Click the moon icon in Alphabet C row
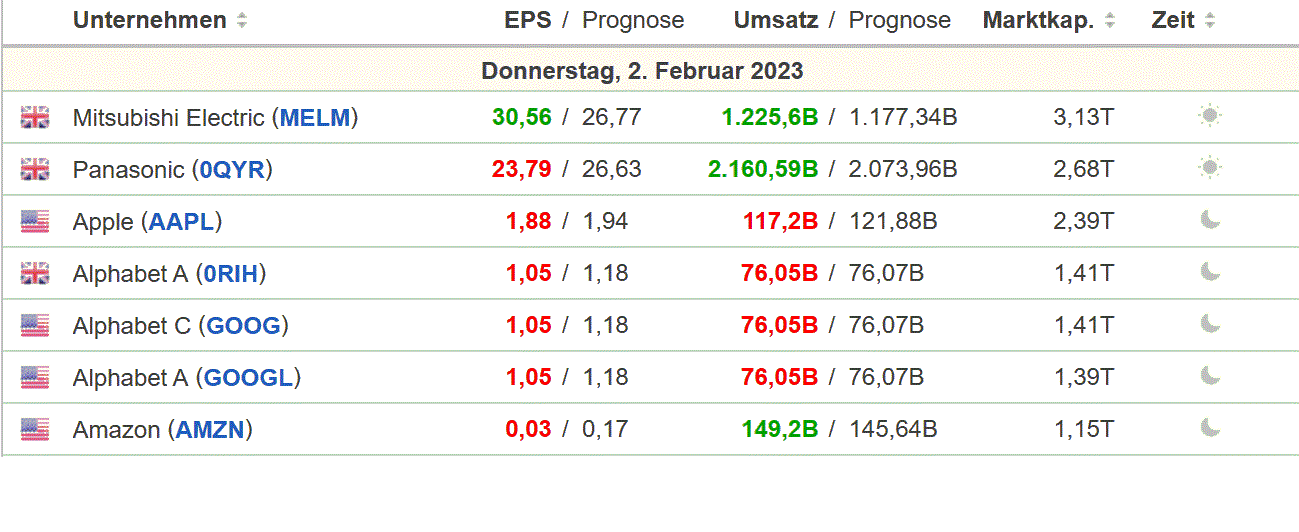This screenshot has width=1299, height=532. pyautogui.click(x=1210, y=324)
